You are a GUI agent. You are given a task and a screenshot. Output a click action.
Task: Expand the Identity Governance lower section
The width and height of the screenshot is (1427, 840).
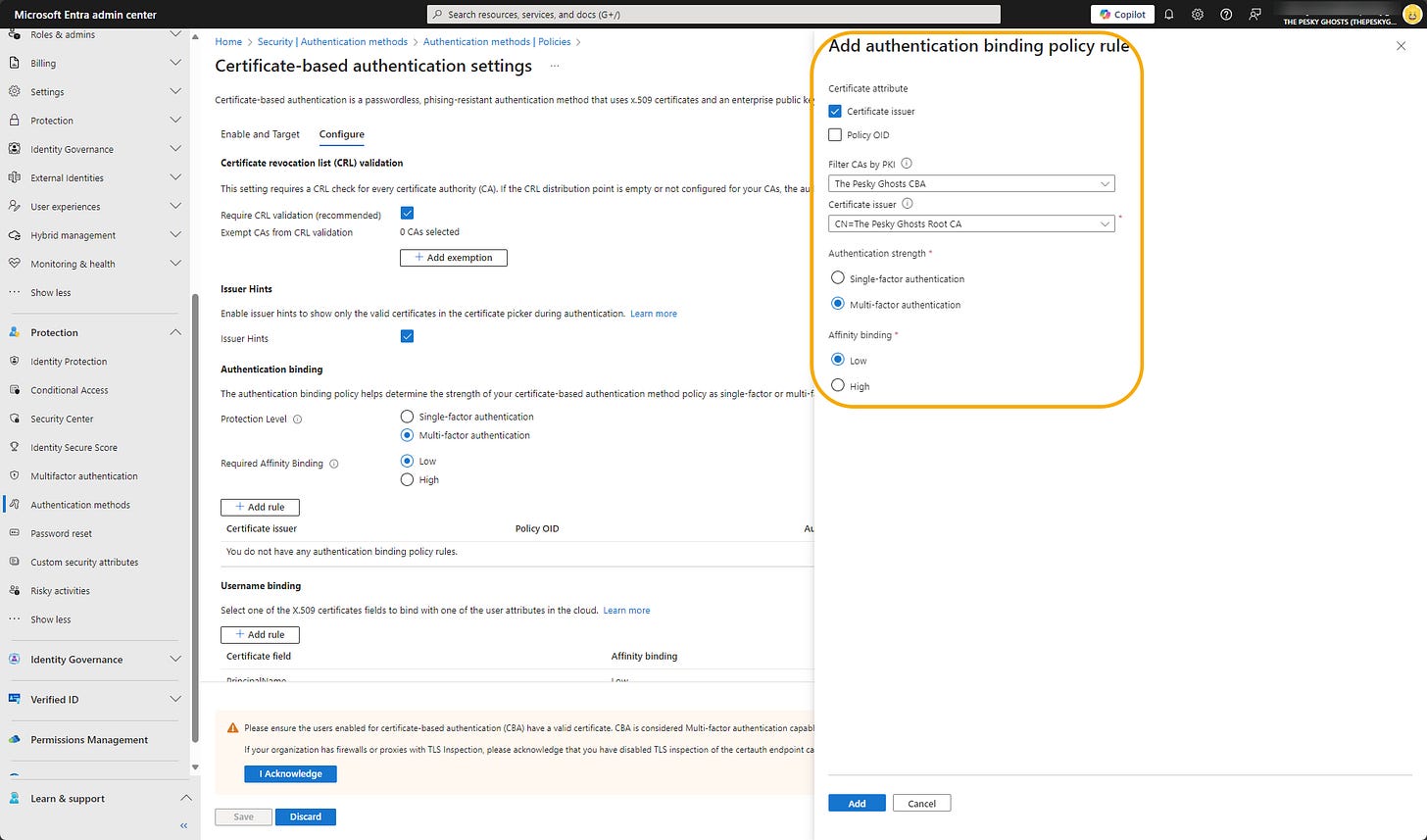coord(175,659)
